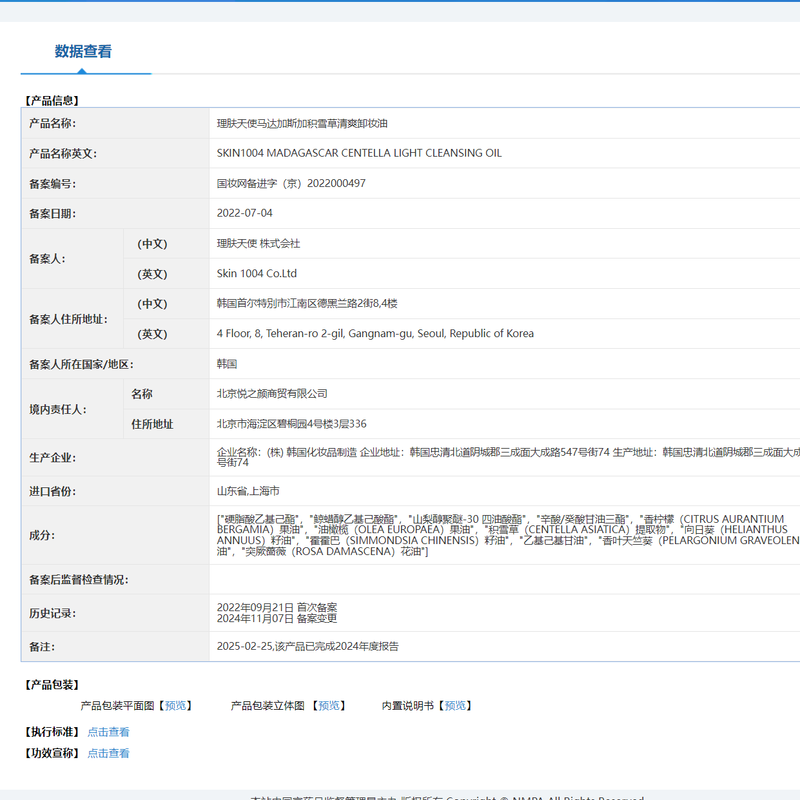800x800 pixels.
Task: Click the registrant name 理肤天使 株式会社
Action: point(258,244)
